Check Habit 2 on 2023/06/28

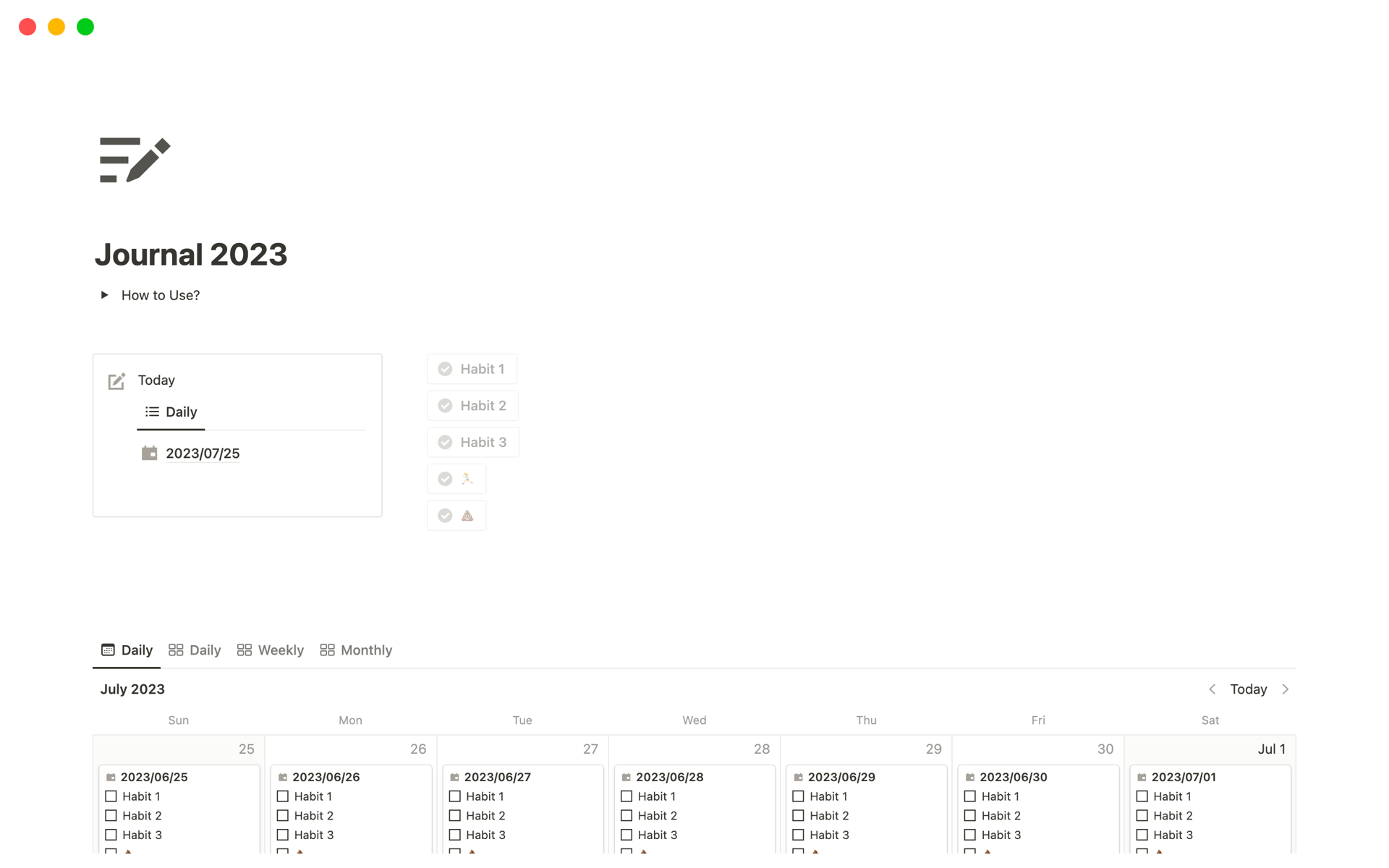point(626,816)
